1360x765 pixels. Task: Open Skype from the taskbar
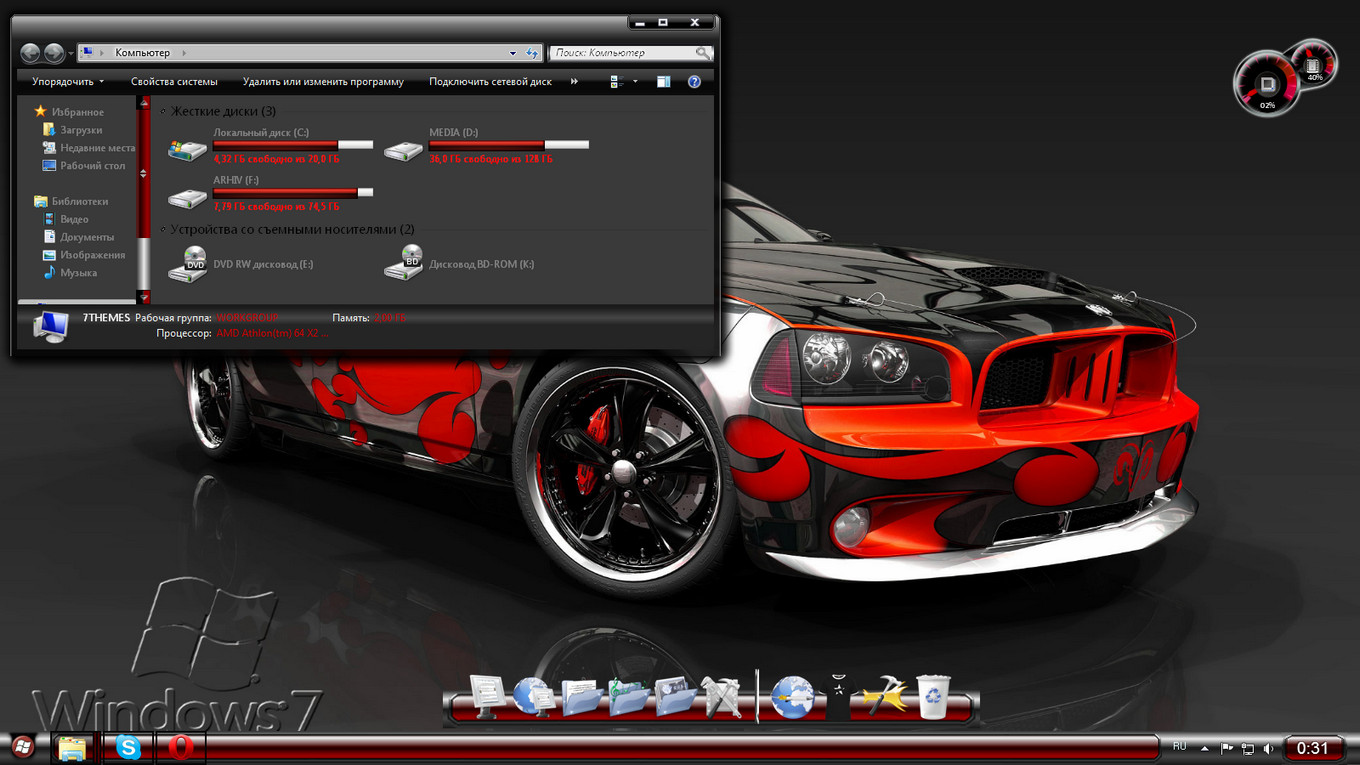pyautogui.click(x=127, y=748)
